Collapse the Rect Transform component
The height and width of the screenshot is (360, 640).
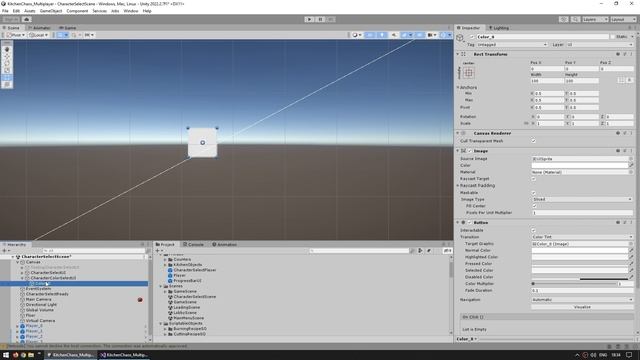pos(458,54)
